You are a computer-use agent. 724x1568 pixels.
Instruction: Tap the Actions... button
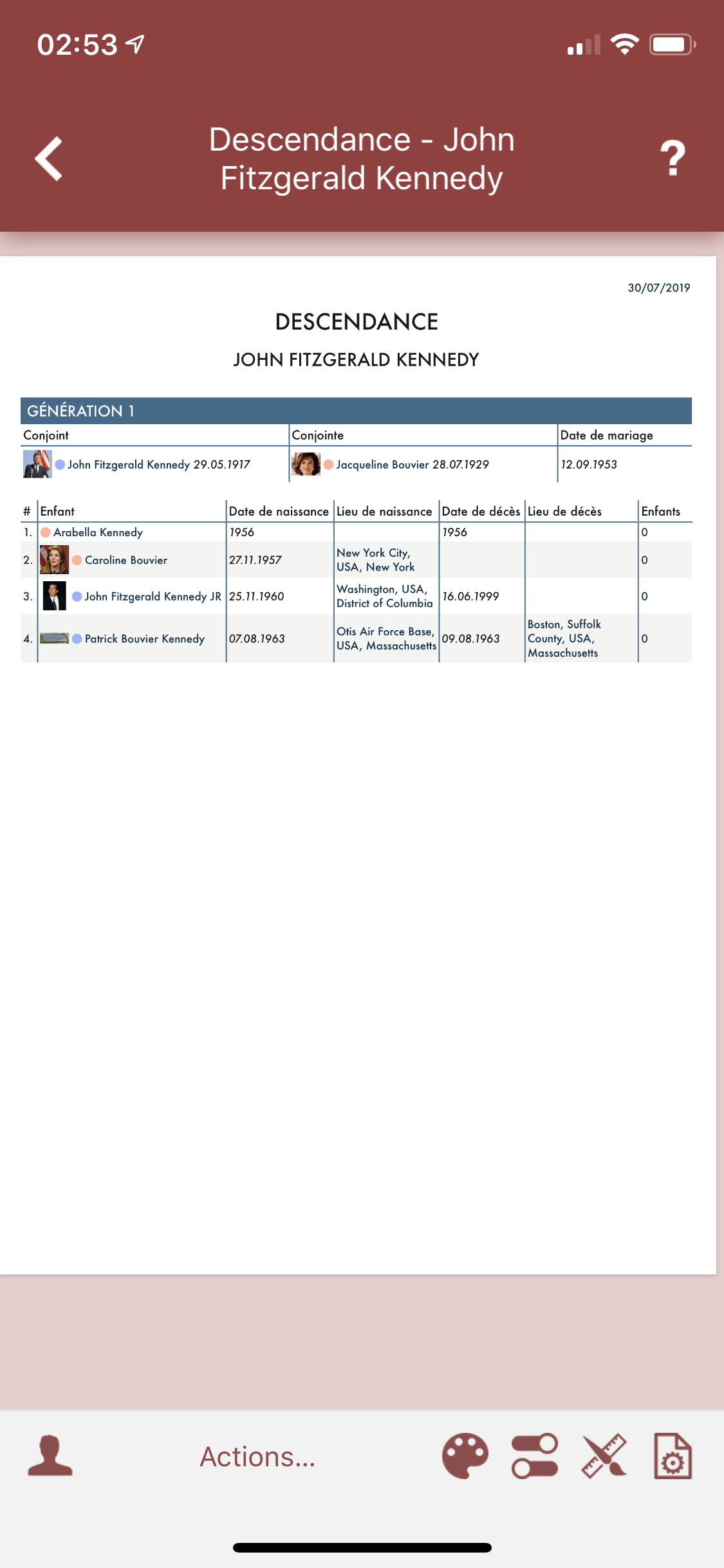coord(257,1457)
